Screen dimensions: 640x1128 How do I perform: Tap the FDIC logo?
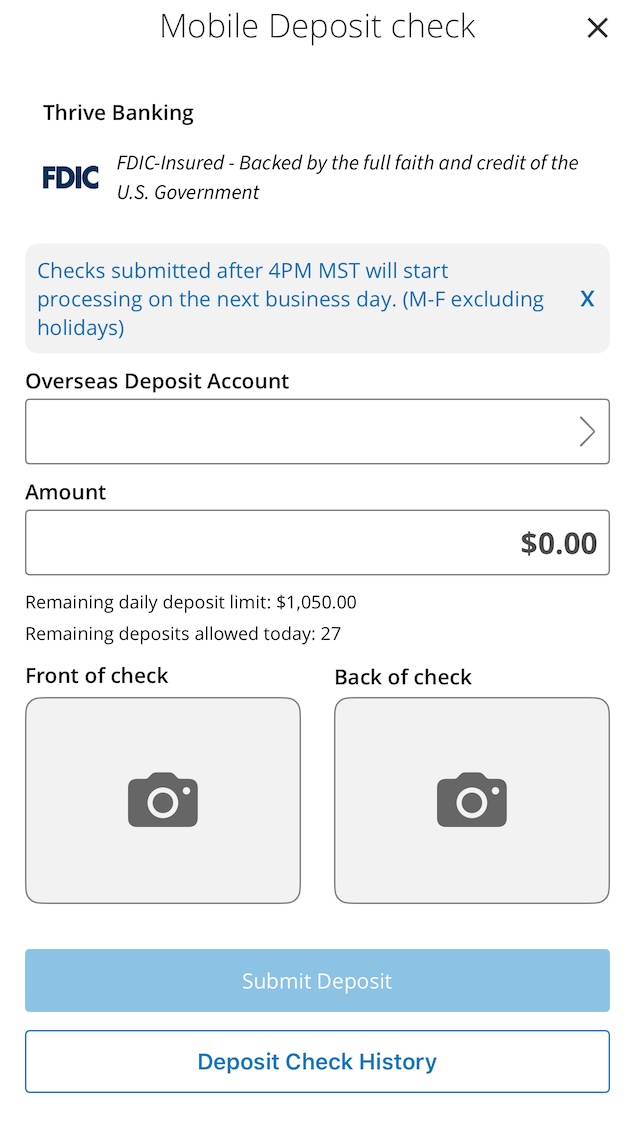point(71,178)
